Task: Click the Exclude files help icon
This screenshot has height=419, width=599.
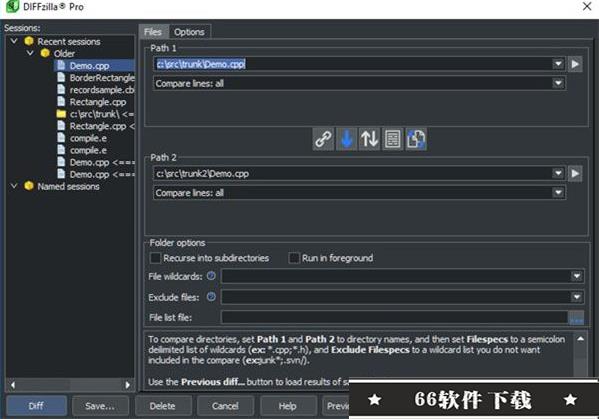Action: tap(211, 296)
